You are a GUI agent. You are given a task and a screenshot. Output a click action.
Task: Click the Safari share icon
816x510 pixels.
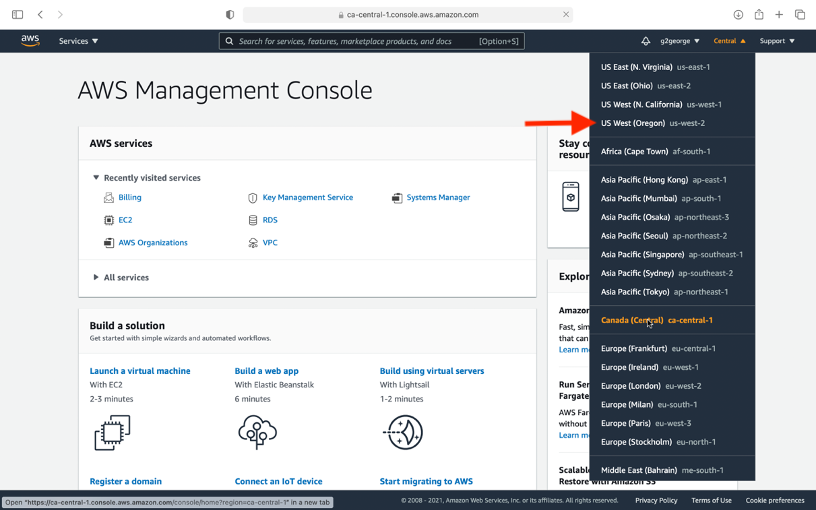pyautogui.click(x=759, y=14)
